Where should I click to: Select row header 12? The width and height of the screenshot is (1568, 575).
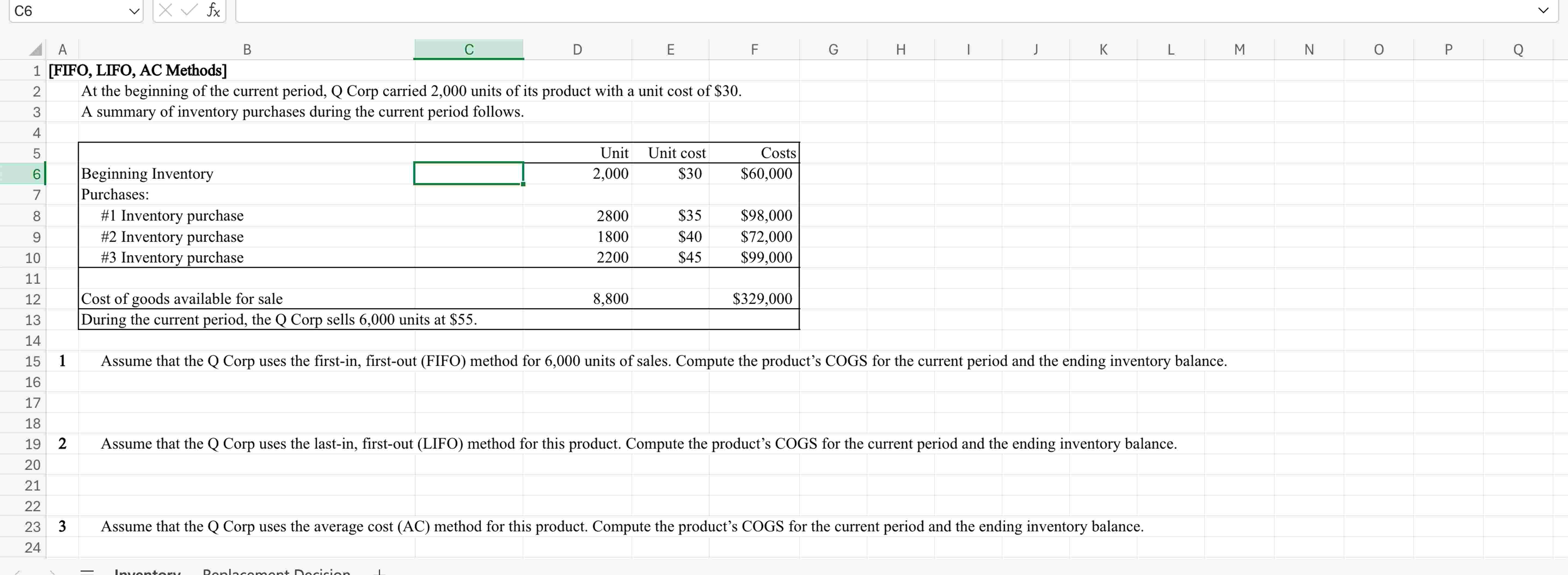pyautogui.click(x=34, y=299)
